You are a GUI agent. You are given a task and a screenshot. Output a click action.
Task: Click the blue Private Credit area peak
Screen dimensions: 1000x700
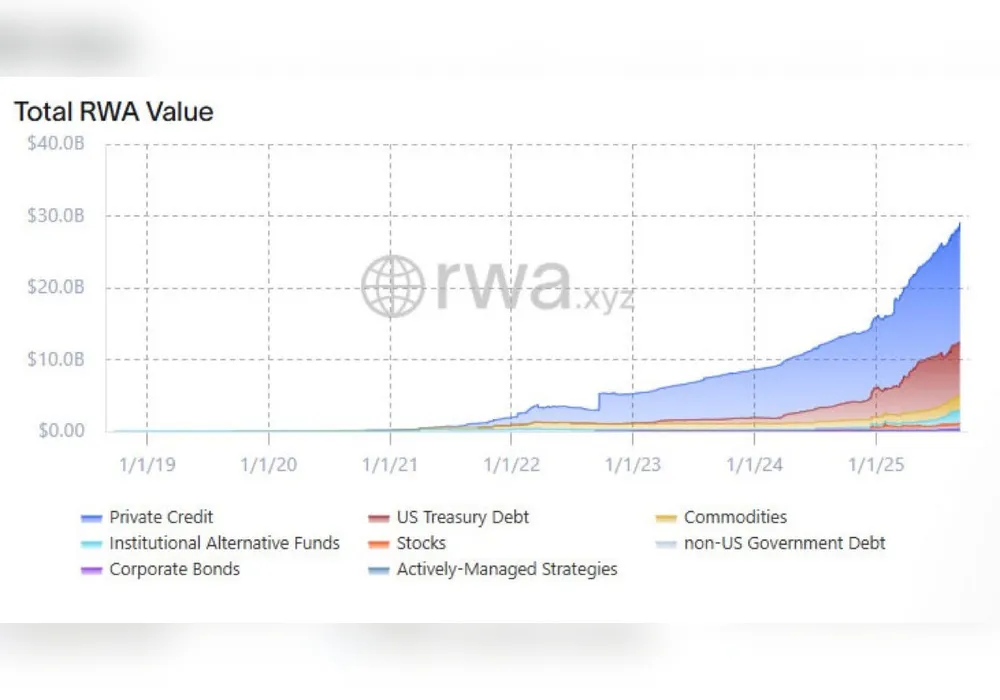(959, 227)
